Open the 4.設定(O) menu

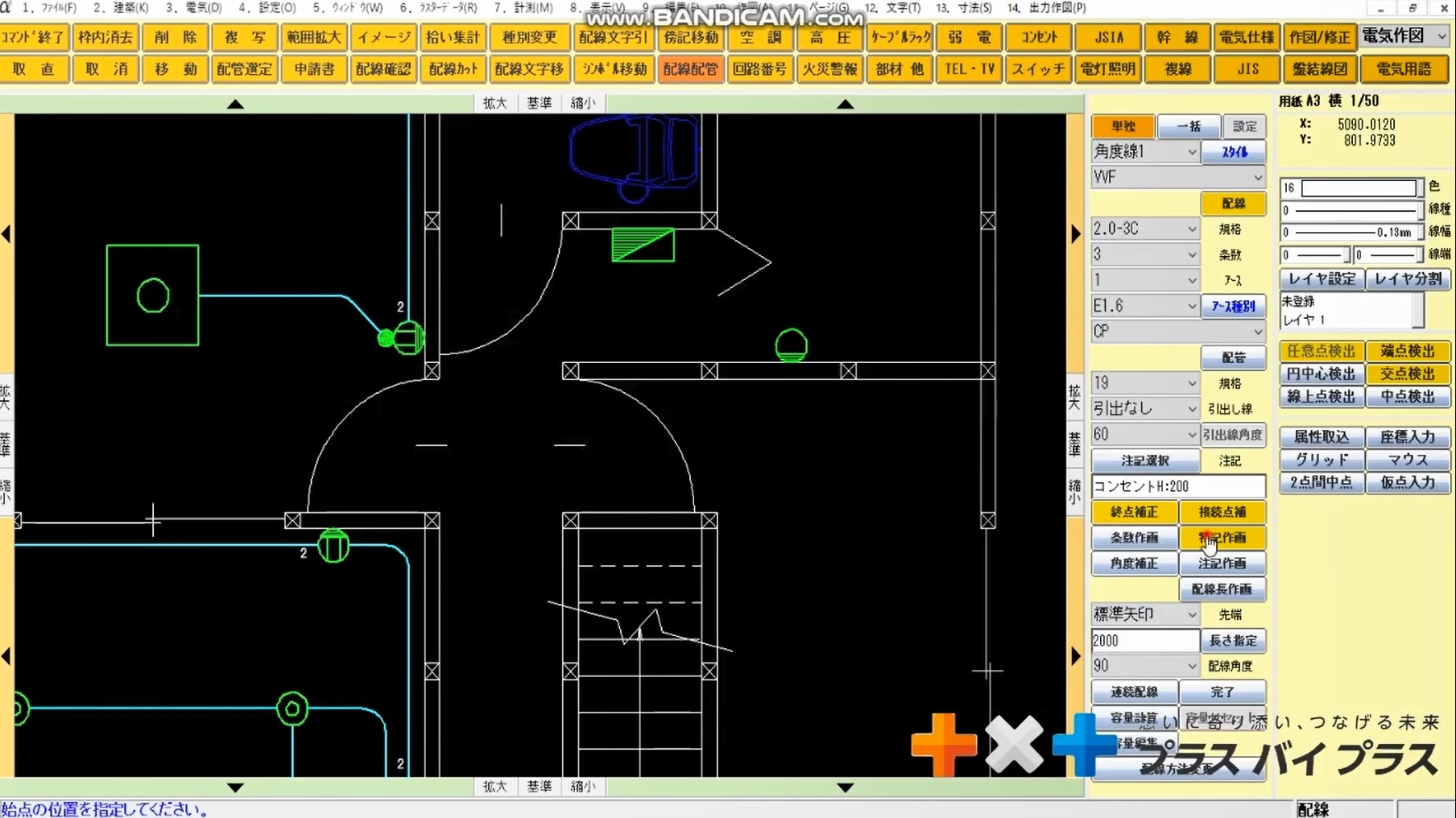(x=267, y=7)
